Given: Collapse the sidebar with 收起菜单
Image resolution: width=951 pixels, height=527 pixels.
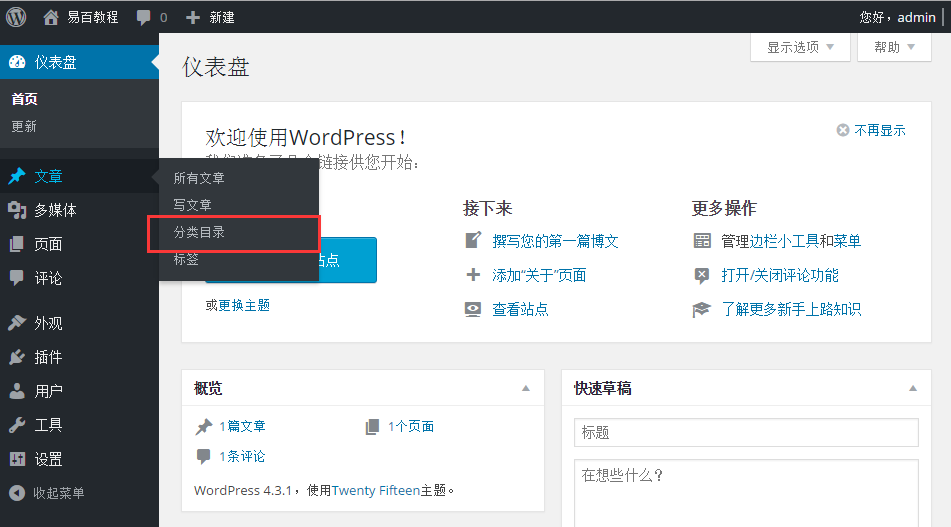Looking at the screenshot, I should click(x=58, y=493).
